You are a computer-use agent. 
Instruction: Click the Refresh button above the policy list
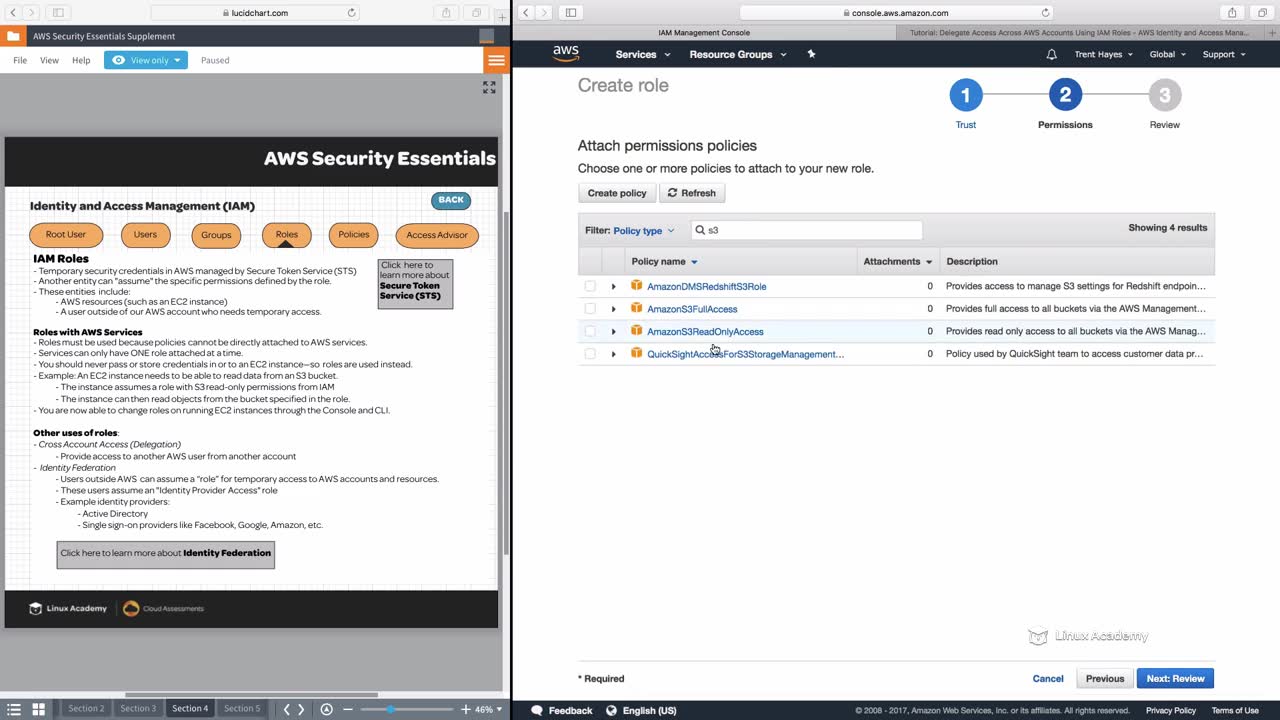692,193
